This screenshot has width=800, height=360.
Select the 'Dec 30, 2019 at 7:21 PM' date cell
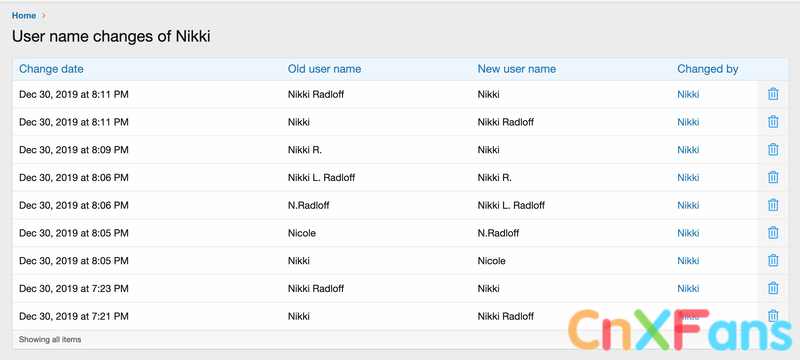[74, 316]
